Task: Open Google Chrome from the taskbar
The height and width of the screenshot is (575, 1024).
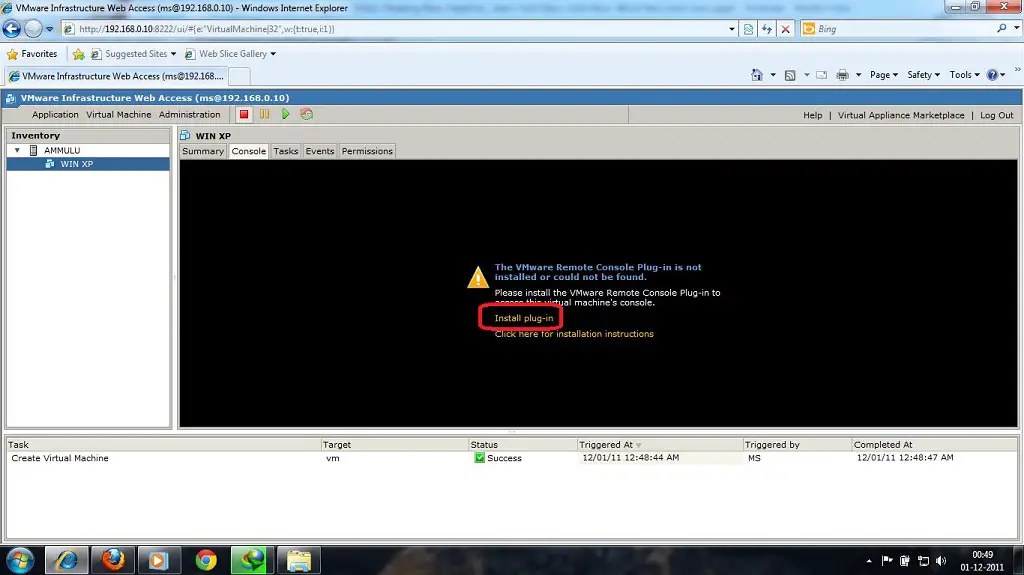Action: tap(206, 560)
